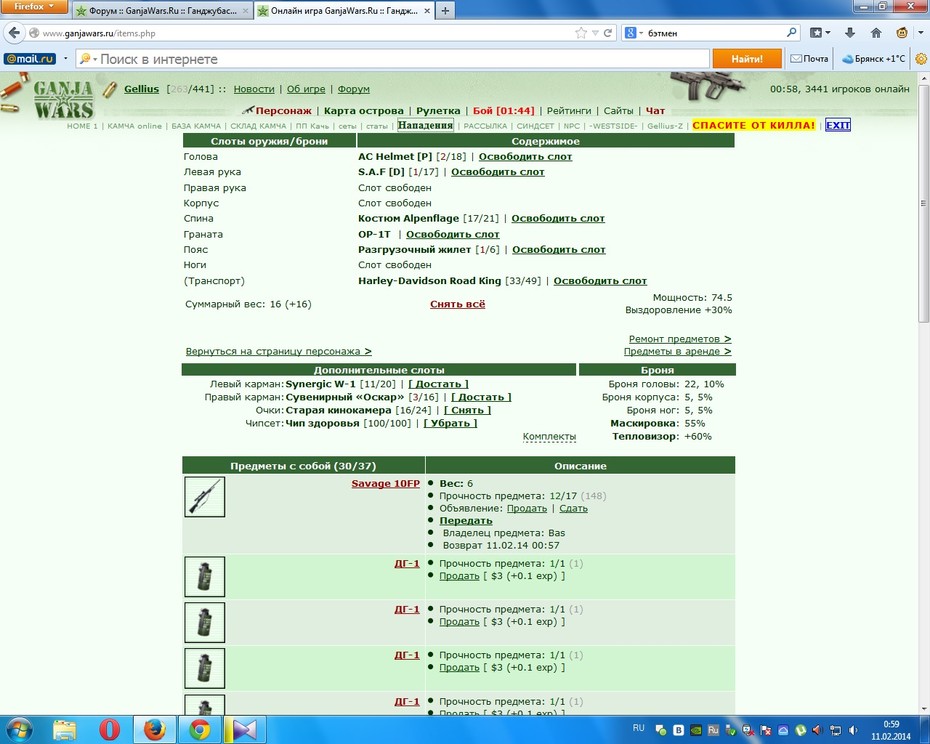Open Windows Start button
Screen dimensions: 930x744
(x=18, y=729)
